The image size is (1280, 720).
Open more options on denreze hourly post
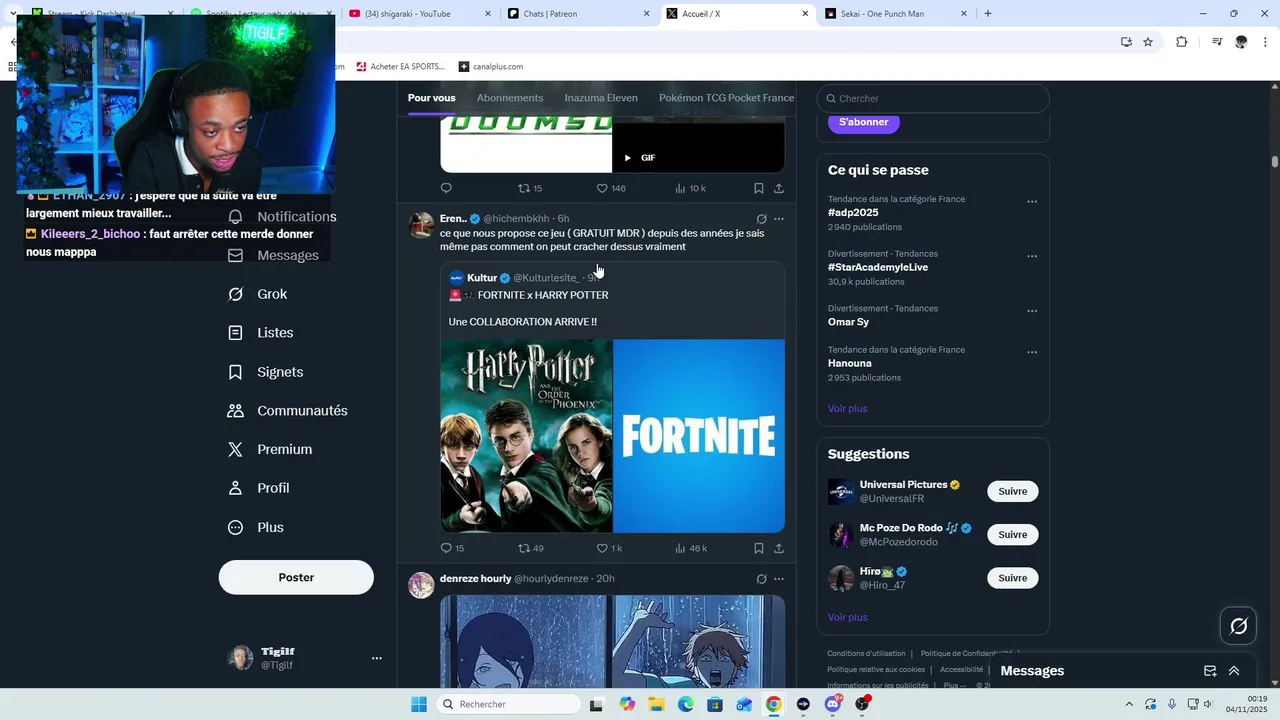click(779, 579)
